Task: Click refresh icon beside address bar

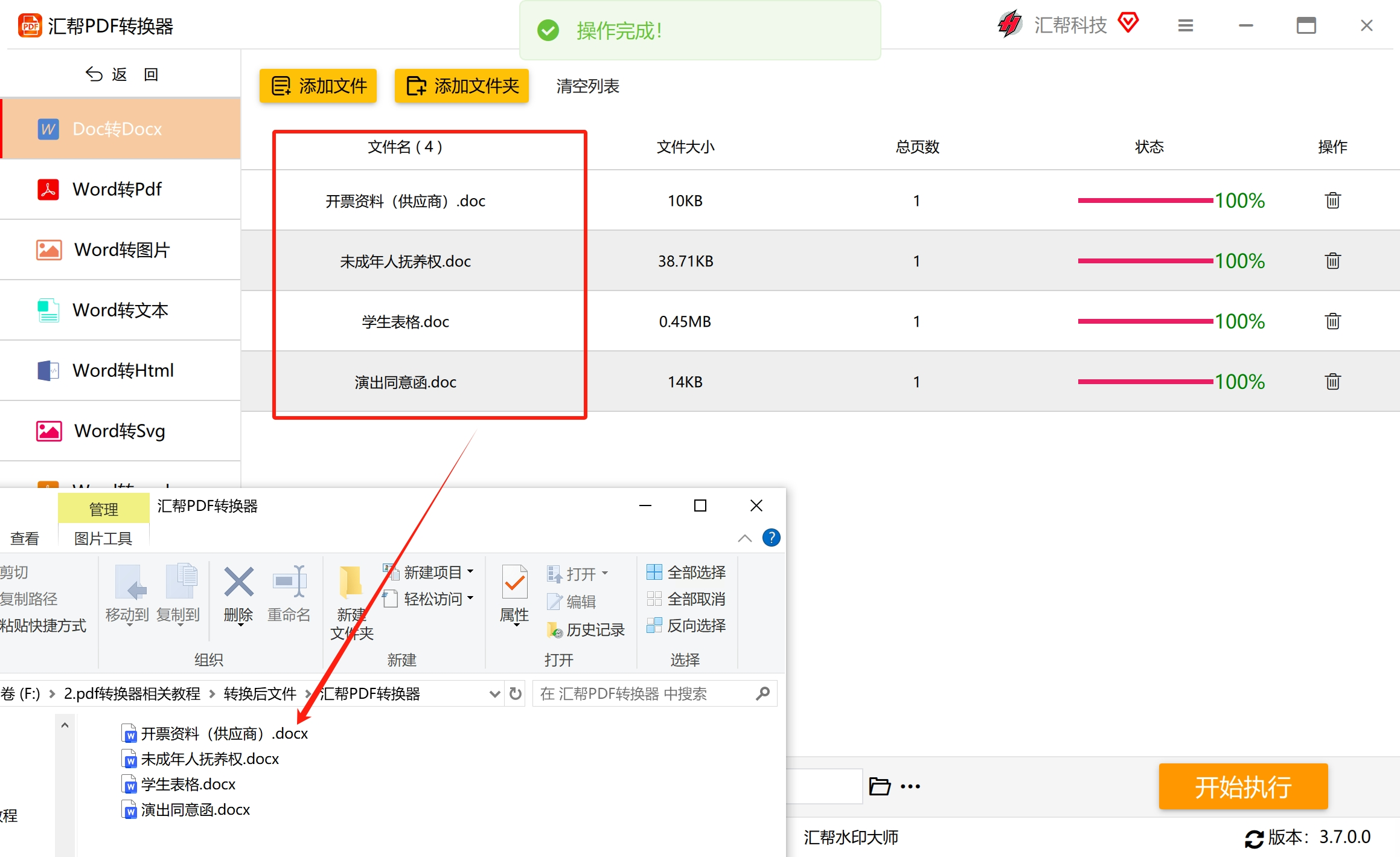Action: click(x=515, y=693)
